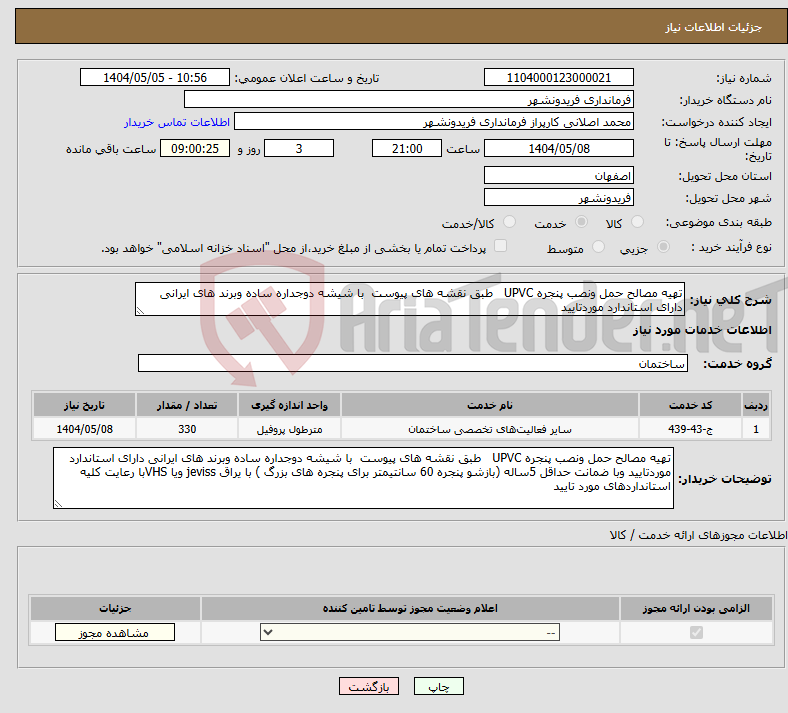
Task: Click the جزئیات column header
Action: (115, 608)
